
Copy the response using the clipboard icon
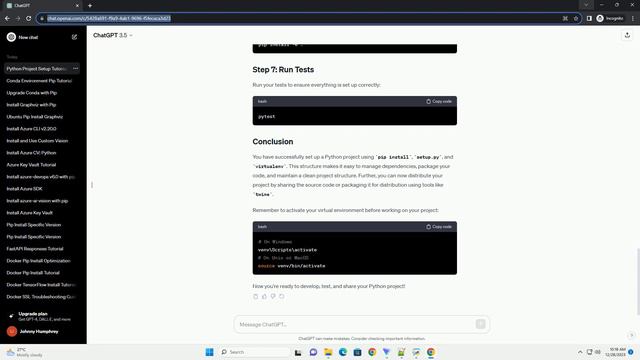pos(256,296)
